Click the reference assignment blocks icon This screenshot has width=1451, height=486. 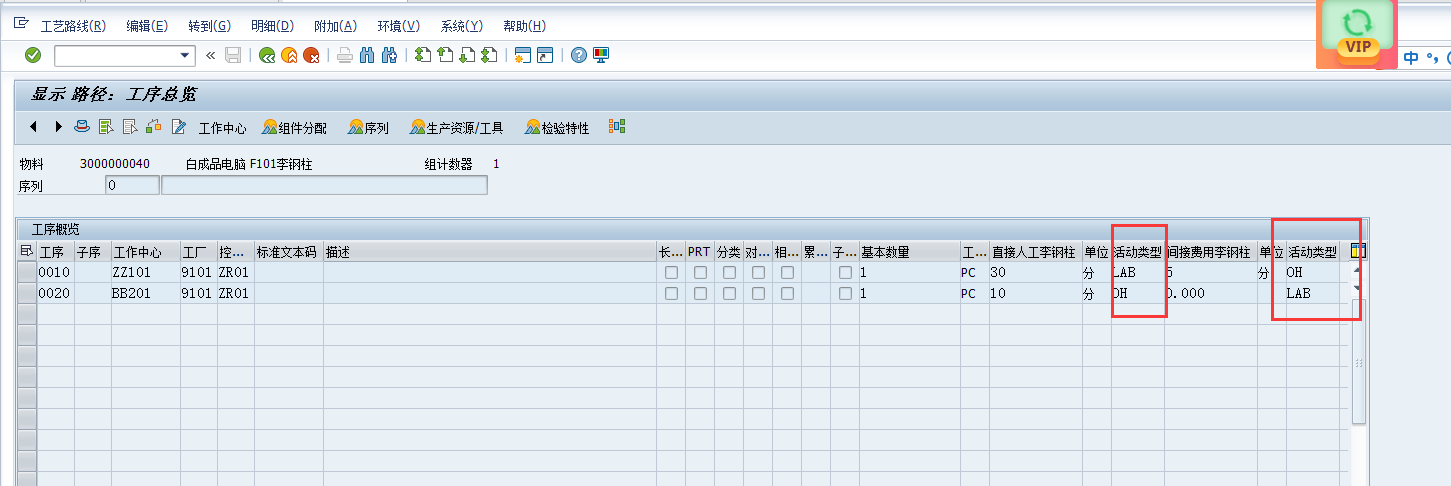(154, 127)
